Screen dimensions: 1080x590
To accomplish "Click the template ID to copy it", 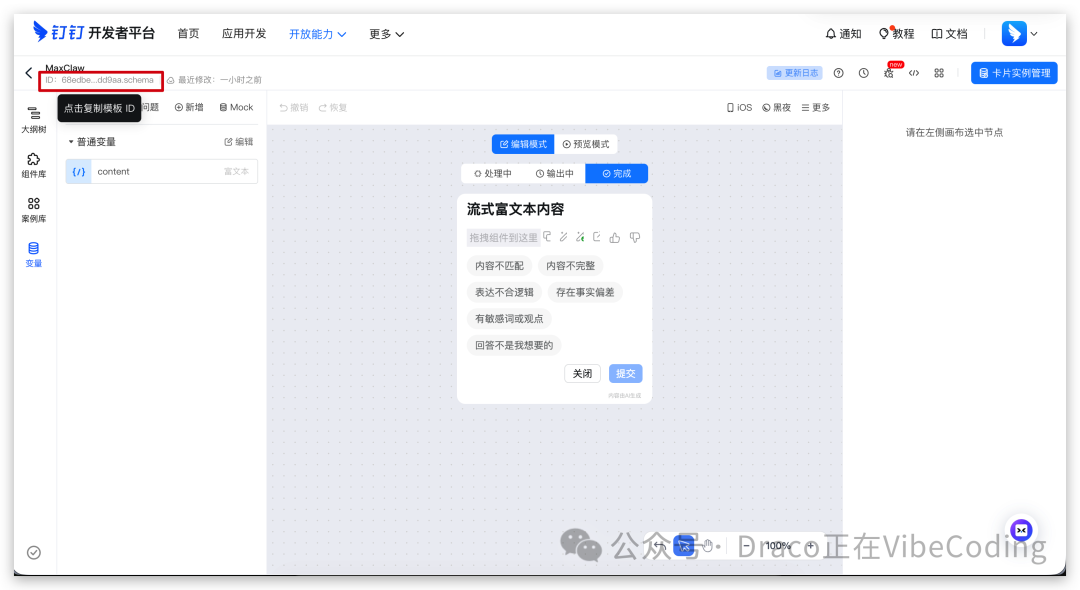I will [99, 78].
